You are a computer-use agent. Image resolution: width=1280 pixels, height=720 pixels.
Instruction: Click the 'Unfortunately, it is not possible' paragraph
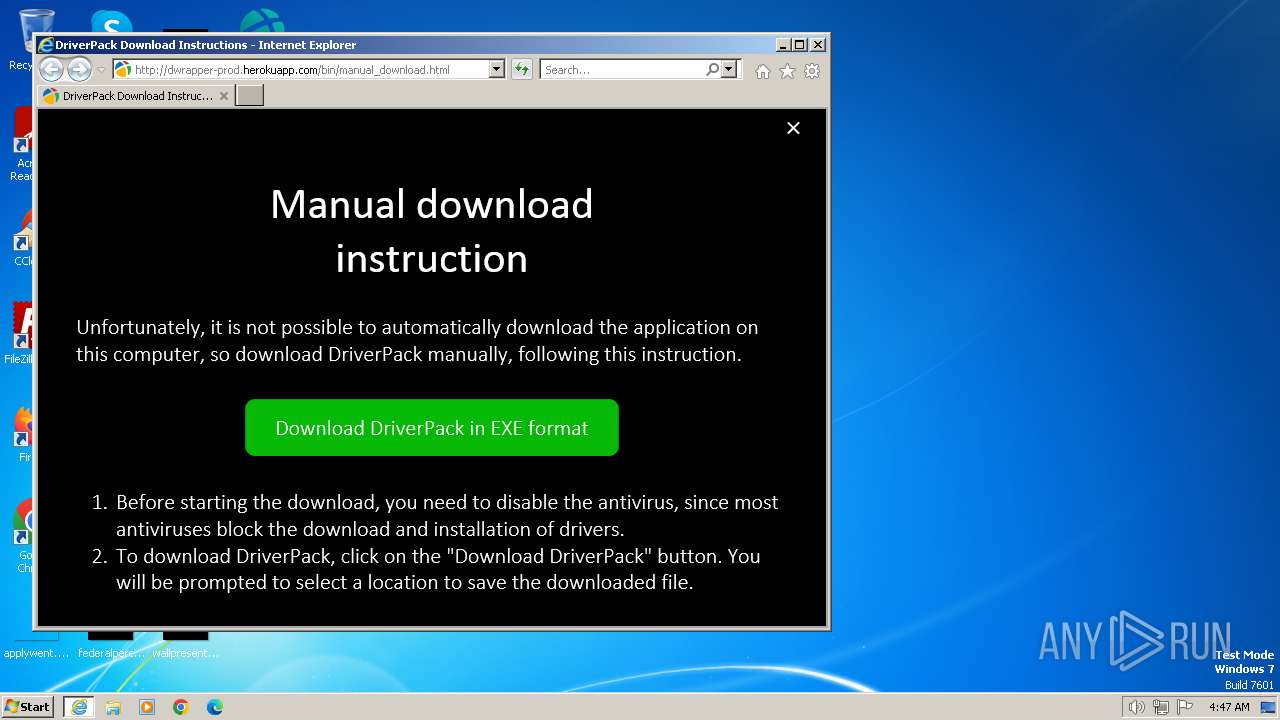tap(417, 340)
